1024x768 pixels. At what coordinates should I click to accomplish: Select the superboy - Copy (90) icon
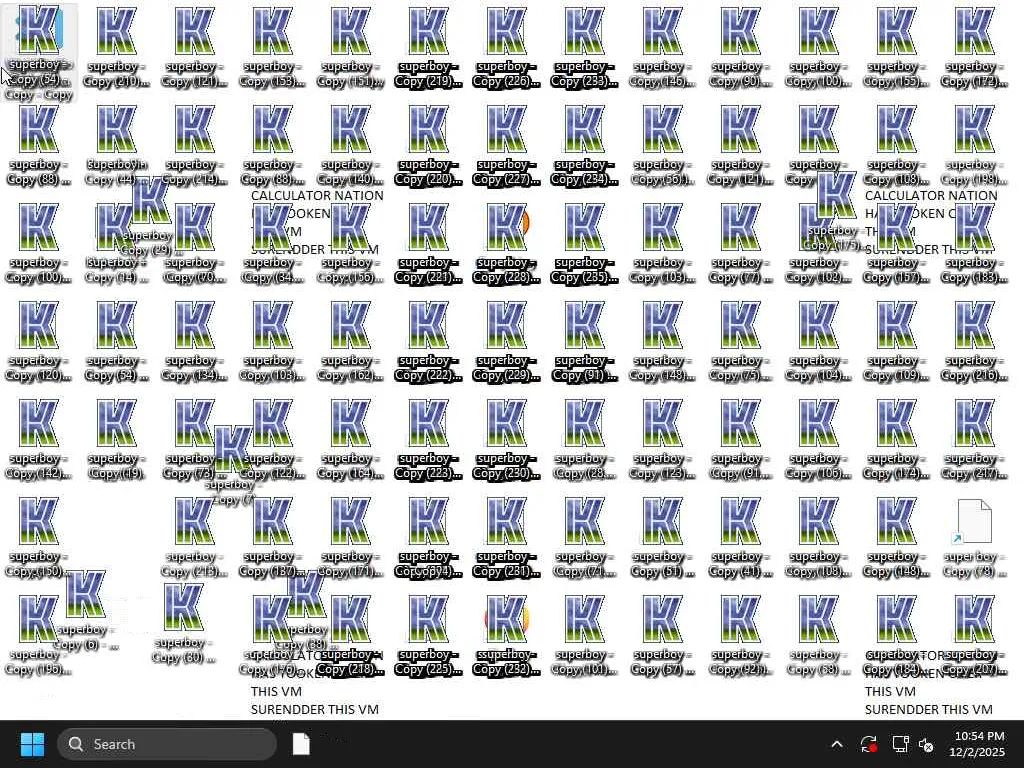(740, 47)
